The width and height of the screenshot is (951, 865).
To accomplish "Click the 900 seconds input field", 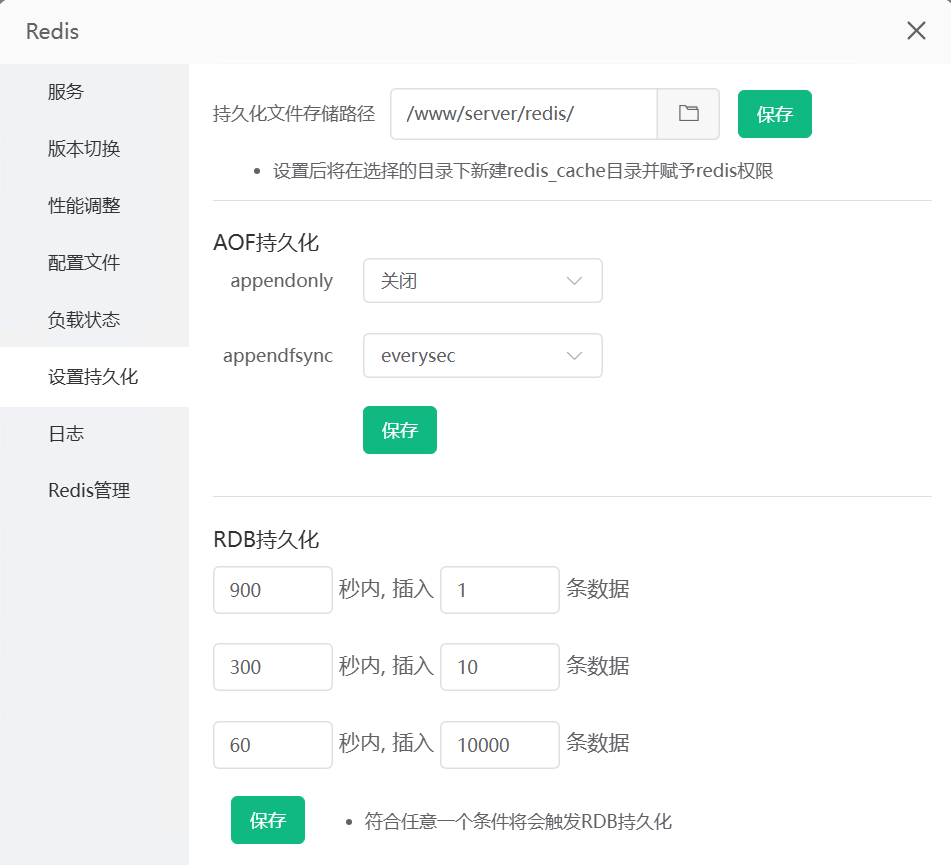I will click(273, 590).
